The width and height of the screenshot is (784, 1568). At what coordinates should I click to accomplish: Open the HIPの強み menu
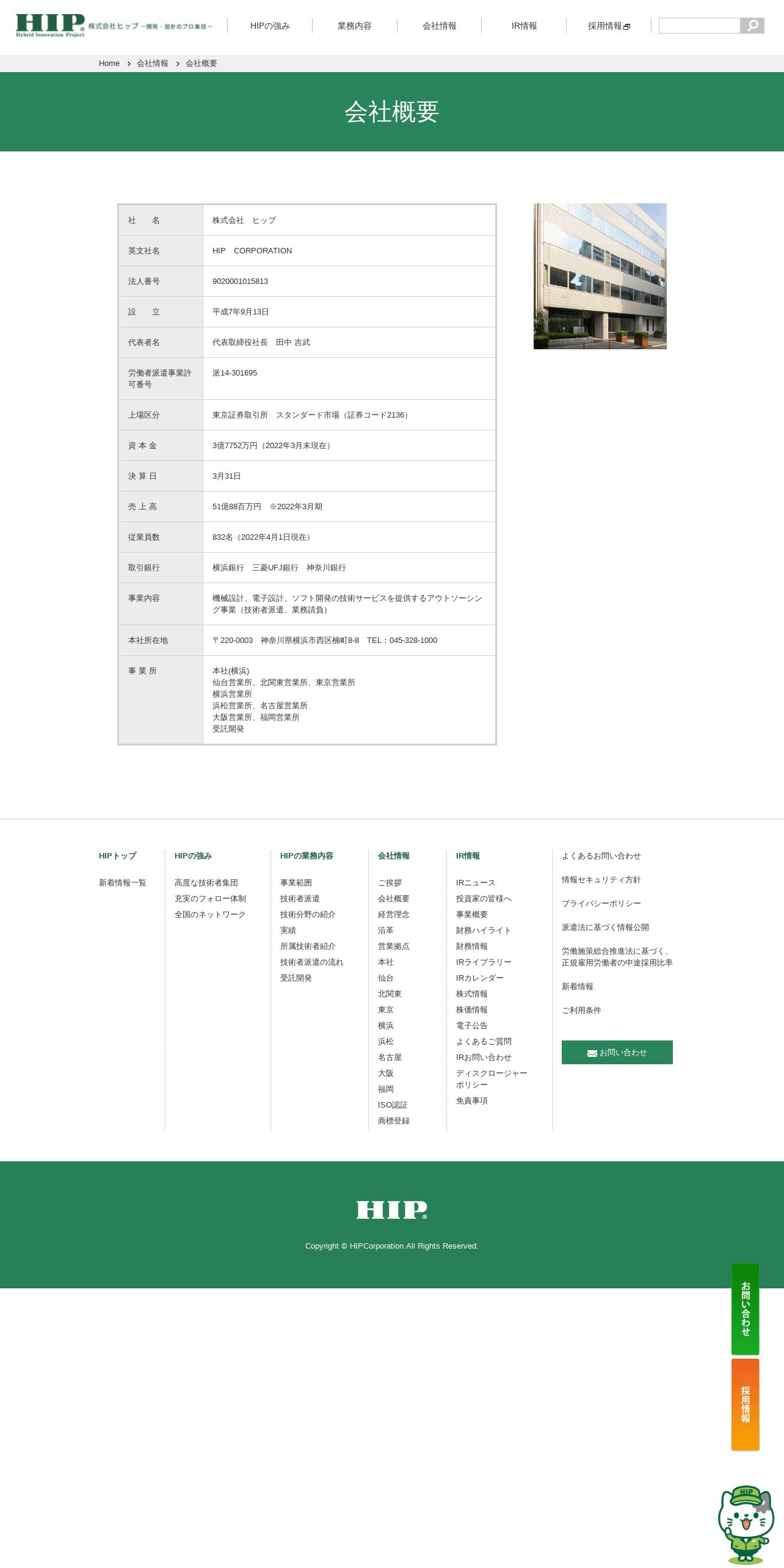coord(270,26)
